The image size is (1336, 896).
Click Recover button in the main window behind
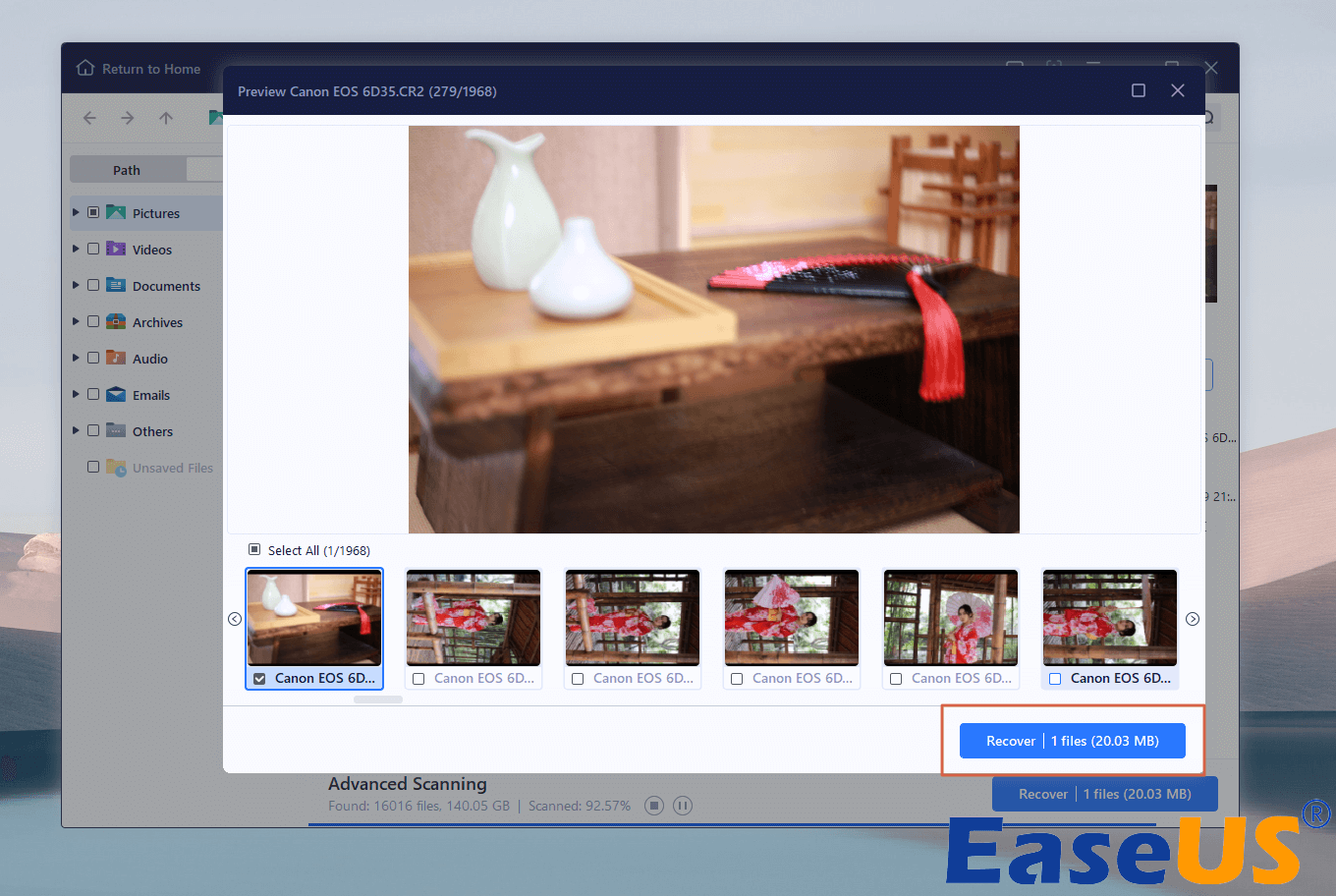[x=1105, y=794]
